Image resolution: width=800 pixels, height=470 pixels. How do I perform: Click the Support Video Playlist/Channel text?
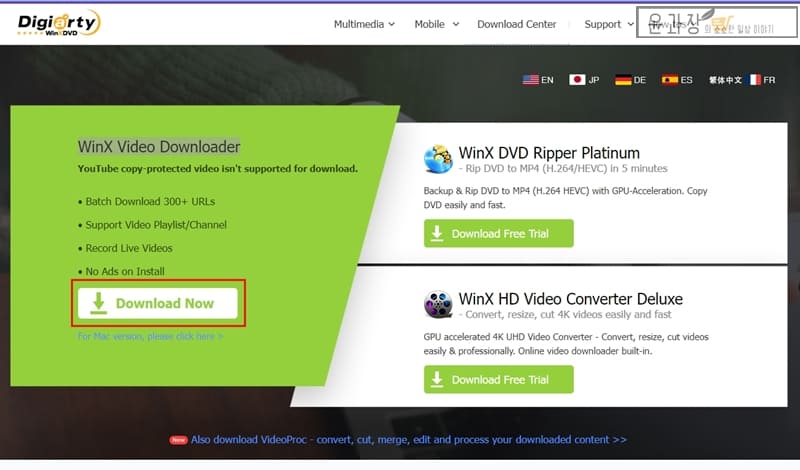click(156, 225)
